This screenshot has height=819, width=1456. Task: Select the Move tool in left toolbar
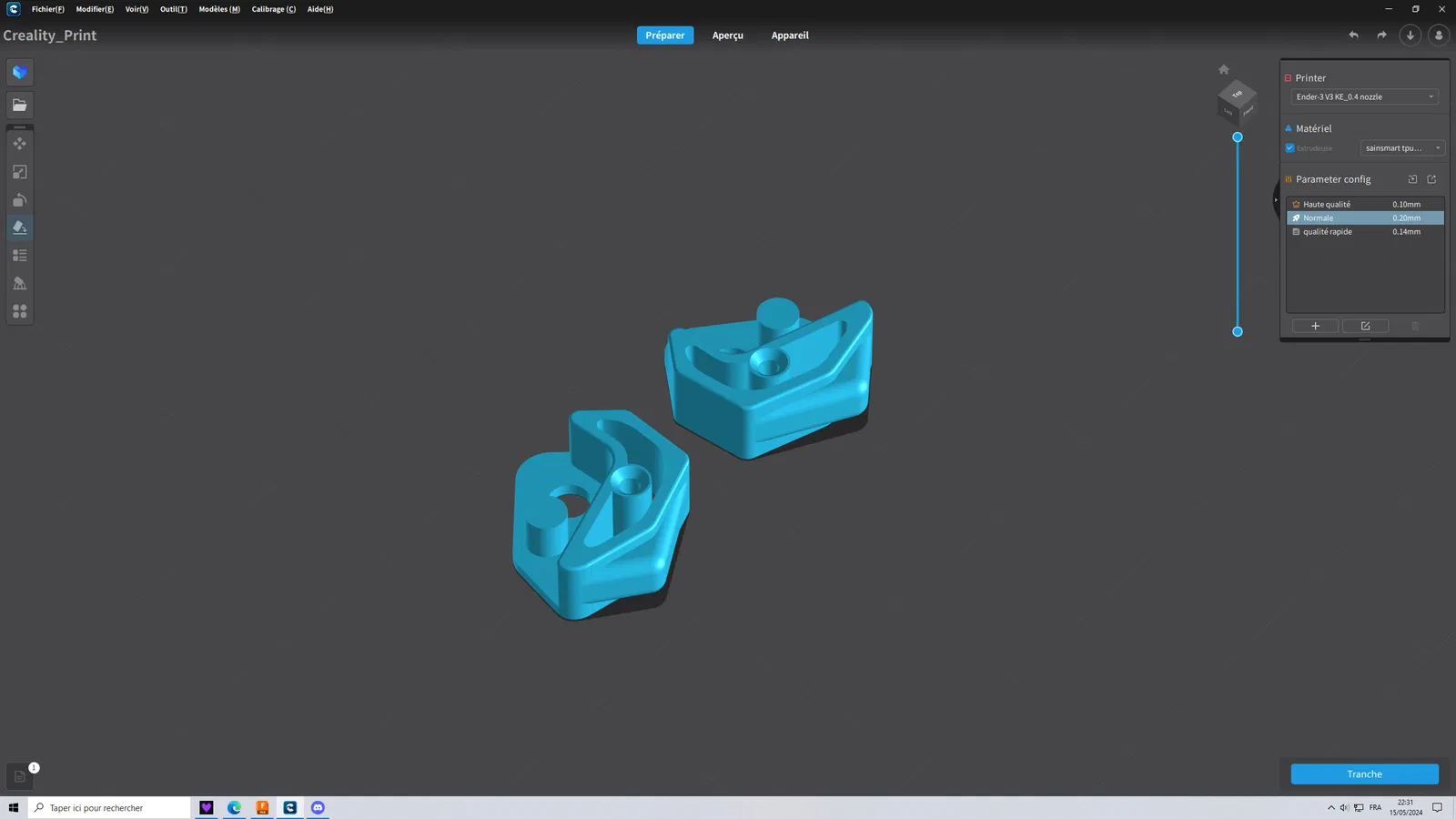[x=19, y=144]
